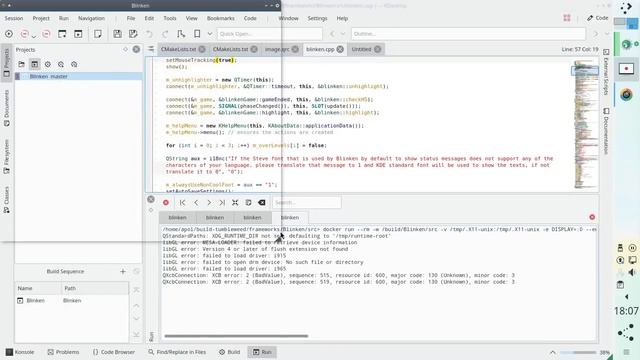640x360 pixels.
Task: Copy the Run output to clipboard
Action: tap(248, 202)
